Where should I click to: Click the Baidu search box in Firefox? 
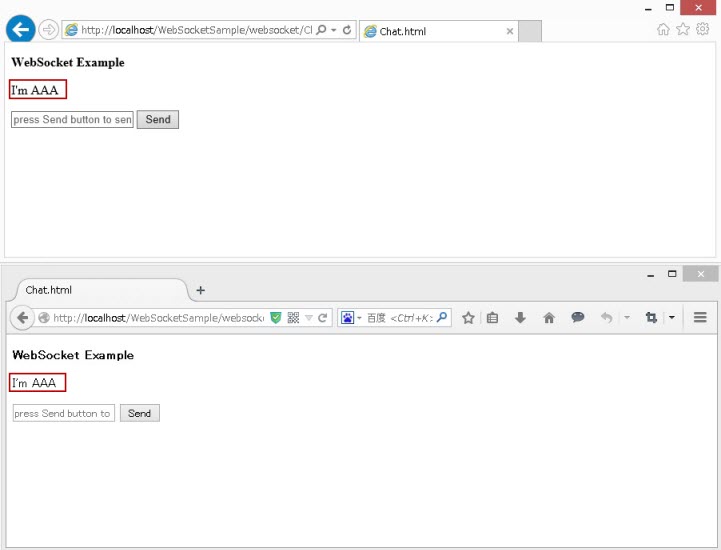(400, 318)
